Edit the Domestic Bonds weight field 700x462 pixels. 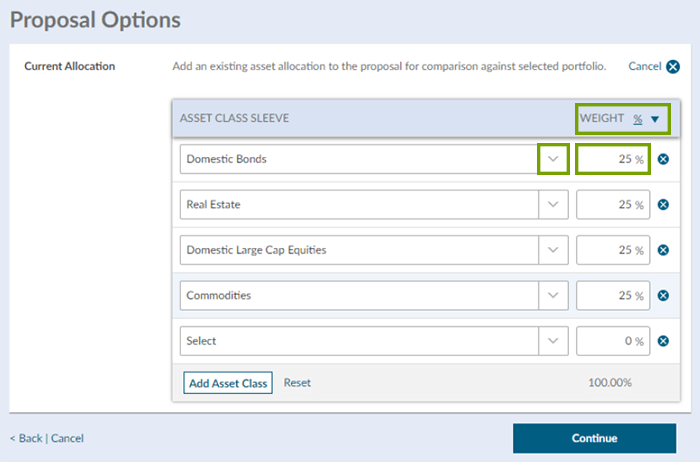tap(613, 159)
